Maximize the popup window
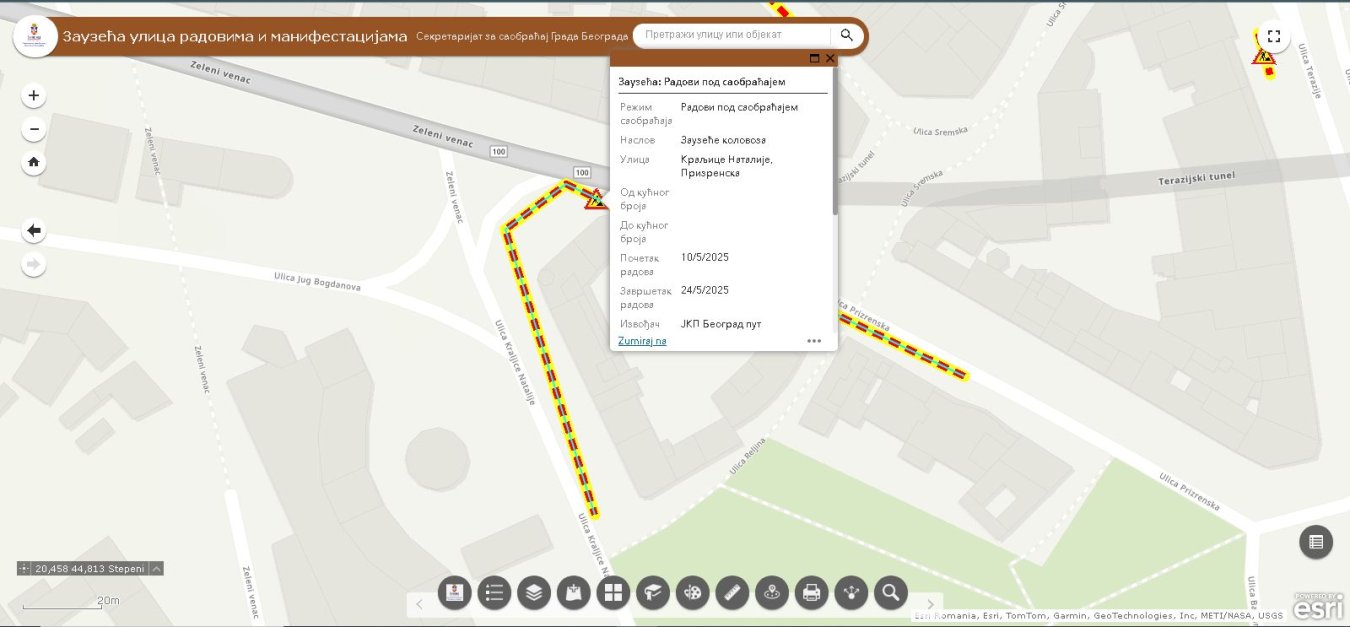Viewport: 1350px width, 627px height. [814, 59]
